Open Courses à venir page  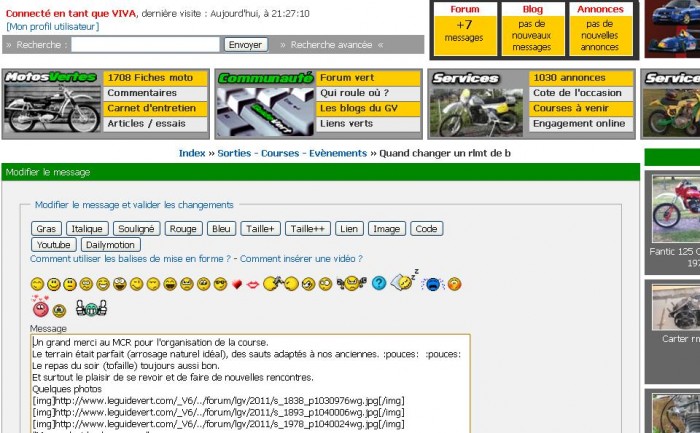pyautogui.click(x=581, y=108)
